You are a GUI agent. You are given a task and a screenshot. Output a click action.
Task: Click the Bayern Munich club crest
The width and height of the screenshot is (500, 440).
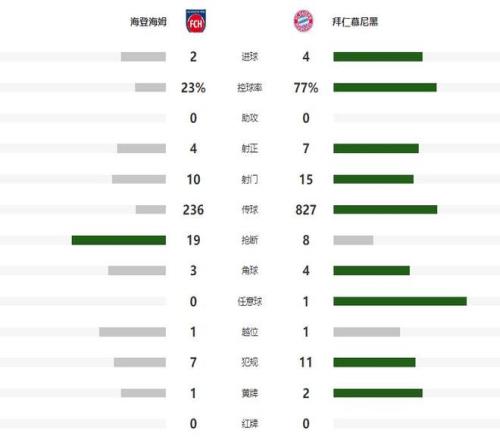pyautogui.click(x=303, y=21)
